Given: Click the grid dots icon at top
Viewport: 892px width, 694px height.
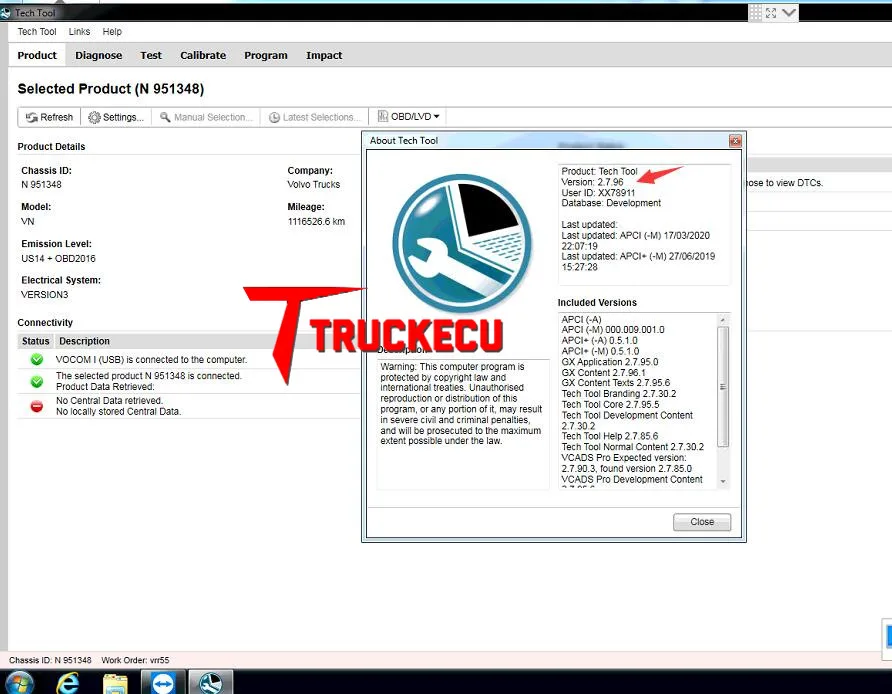Looking at the screenshot, I should tap(755, 13).
